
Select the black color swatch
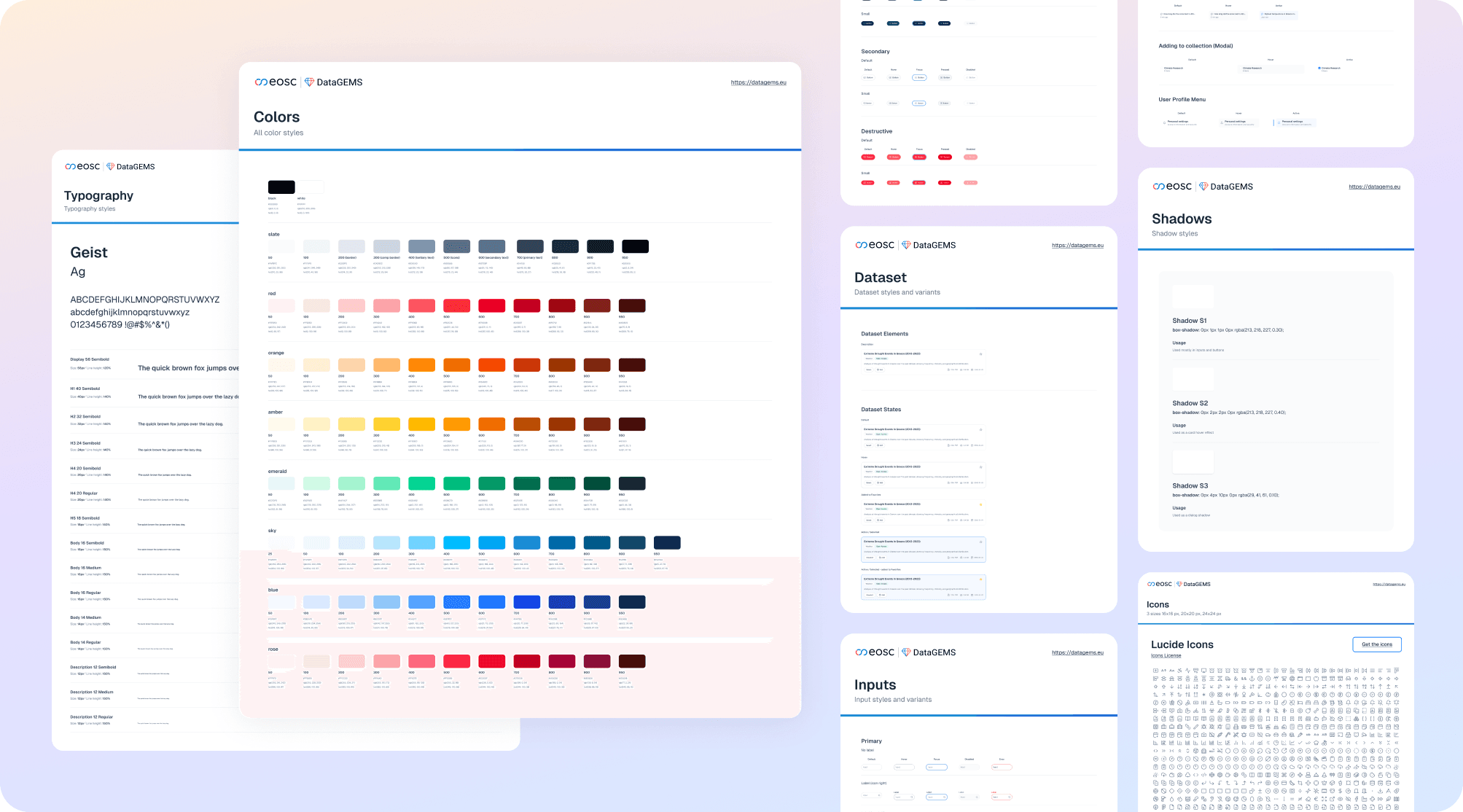(281, 187)
